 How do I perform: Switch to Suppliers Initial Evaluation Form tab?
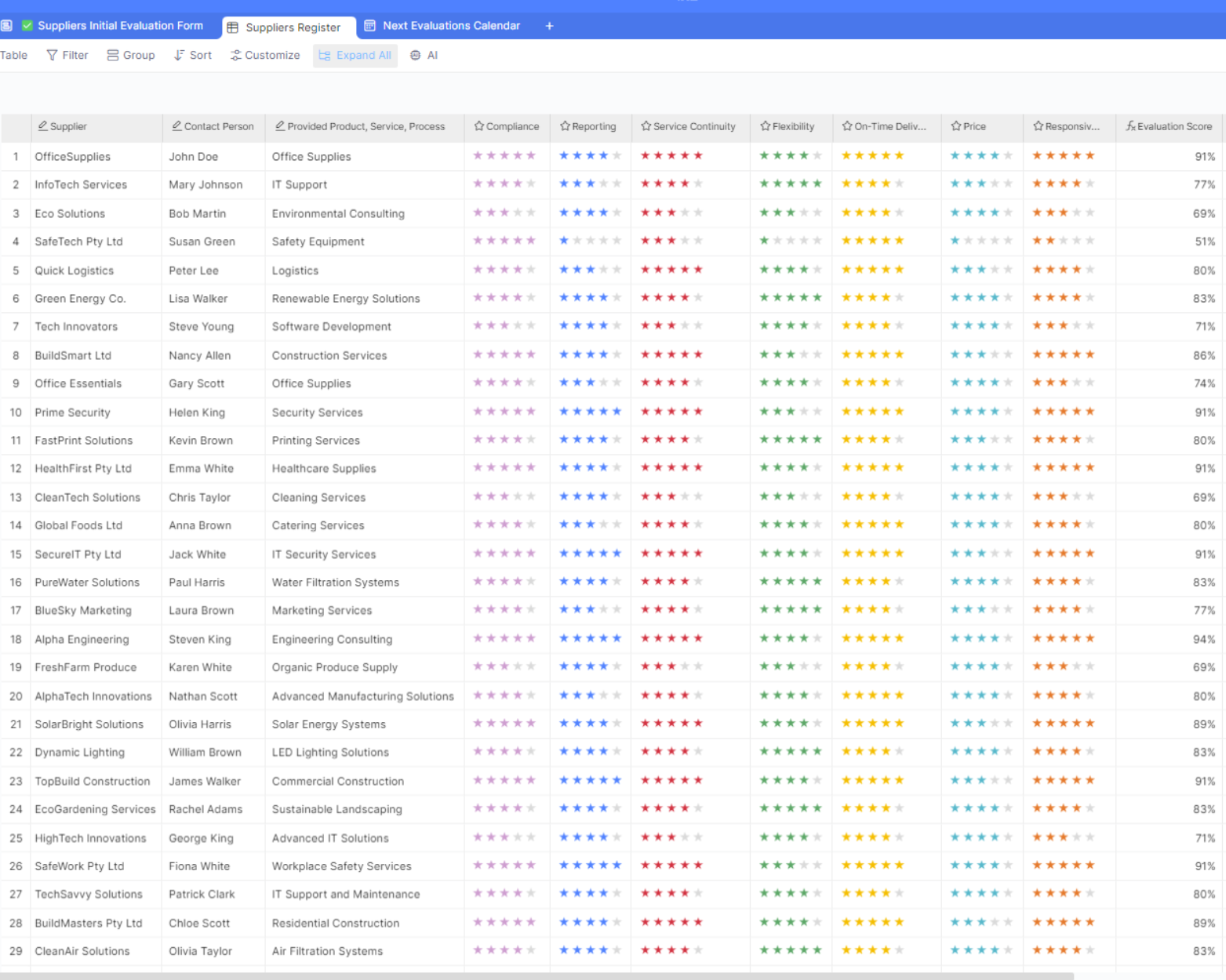click(x=119, y=26)
